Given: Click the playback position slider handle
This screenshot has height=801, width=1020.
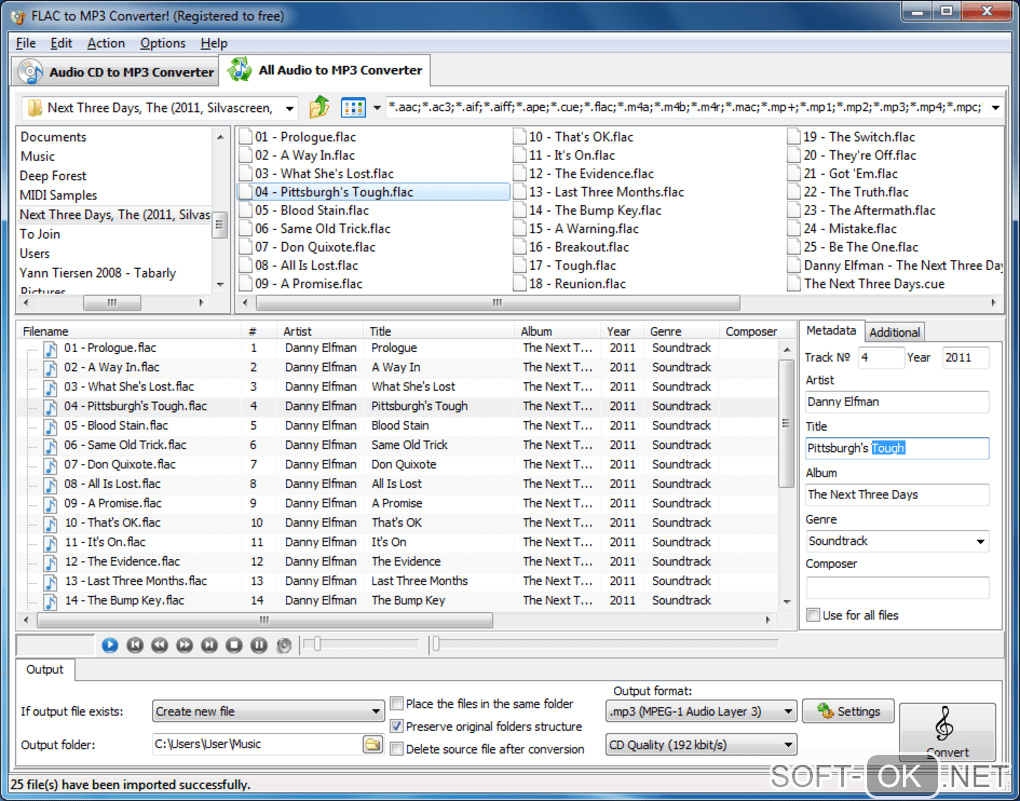Looking at the screenshot, I should 436,644.
